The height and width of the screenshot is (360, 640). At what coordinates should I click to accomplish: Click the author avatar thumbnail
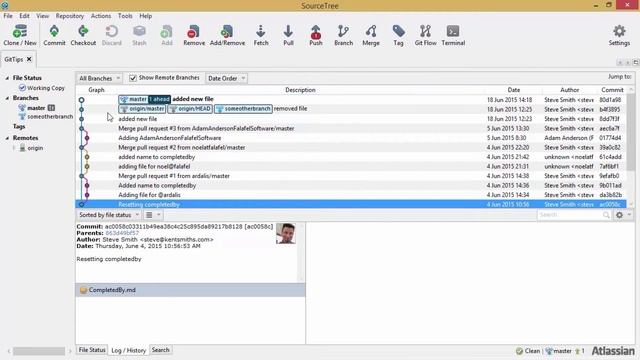[x=285, y=233]
